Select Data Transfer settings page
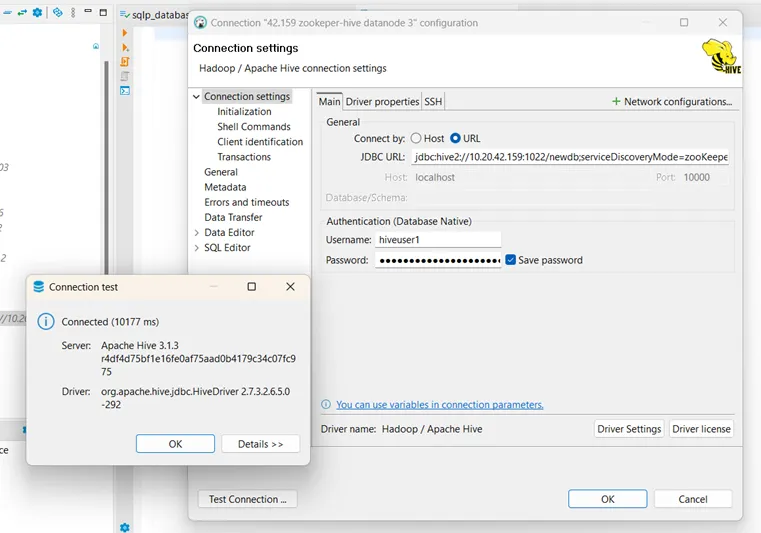The image size is (761, 533). coord(233,217)
